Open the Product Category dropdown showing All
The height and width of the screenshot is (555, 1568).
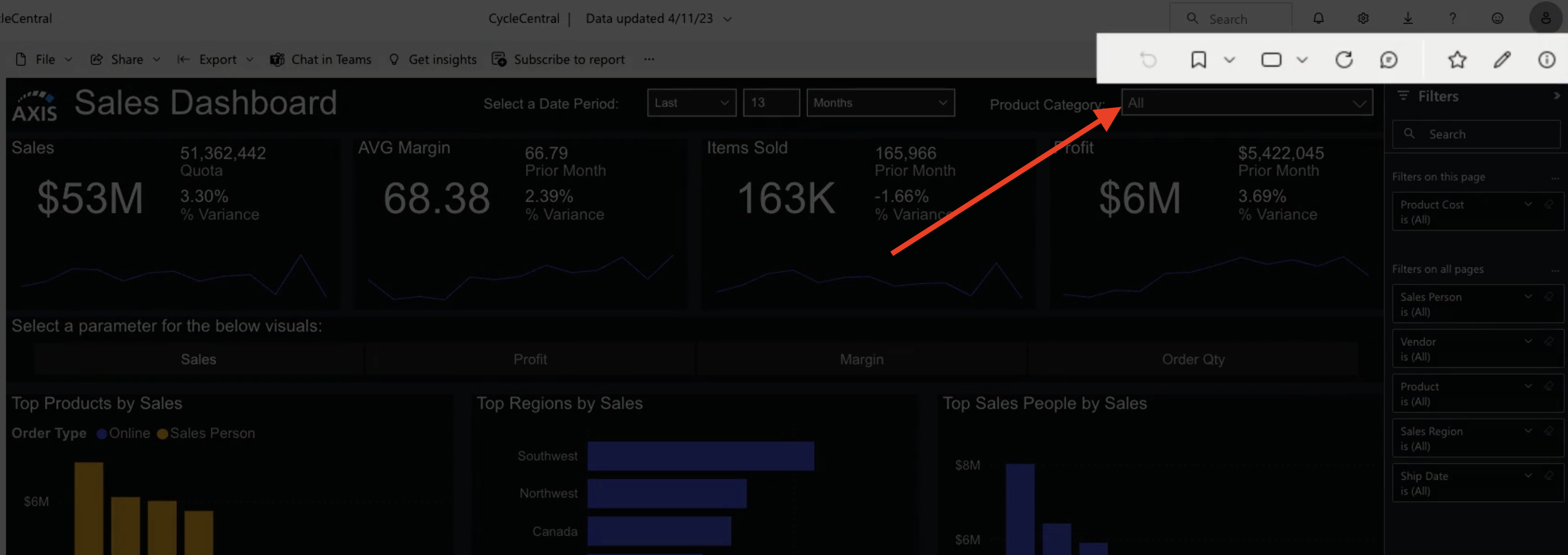(x=1246, y=102)
